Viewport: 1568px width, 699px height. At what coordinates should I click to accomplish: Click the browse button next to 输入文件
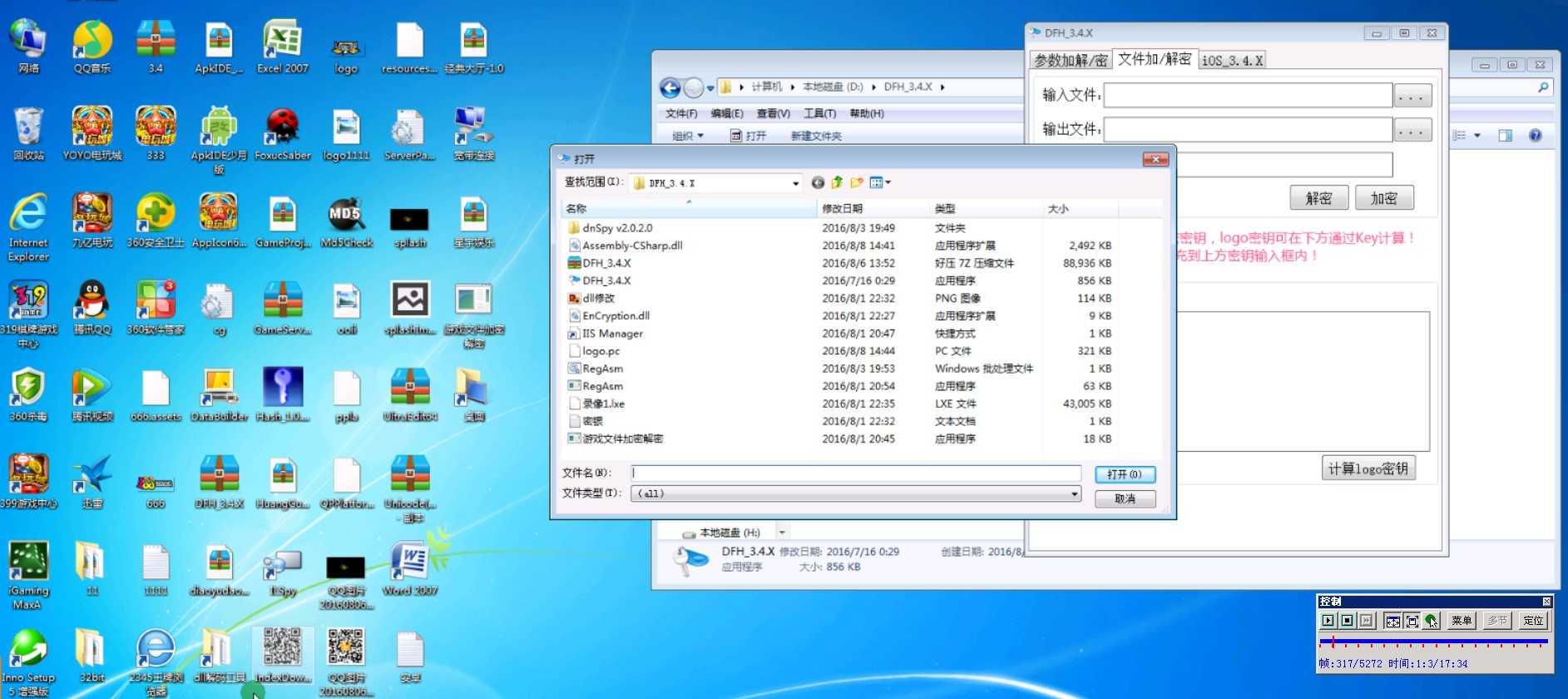click(1412, 96)
